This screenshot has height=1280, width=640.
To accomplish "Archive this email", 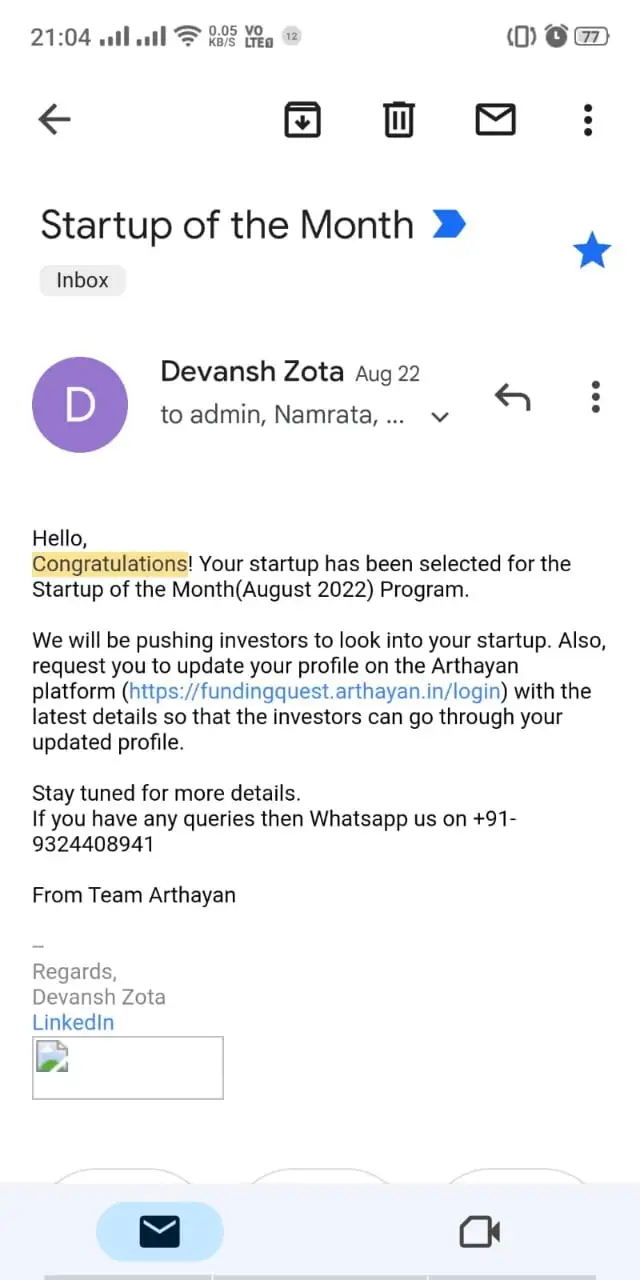I will tap(303, 120).
